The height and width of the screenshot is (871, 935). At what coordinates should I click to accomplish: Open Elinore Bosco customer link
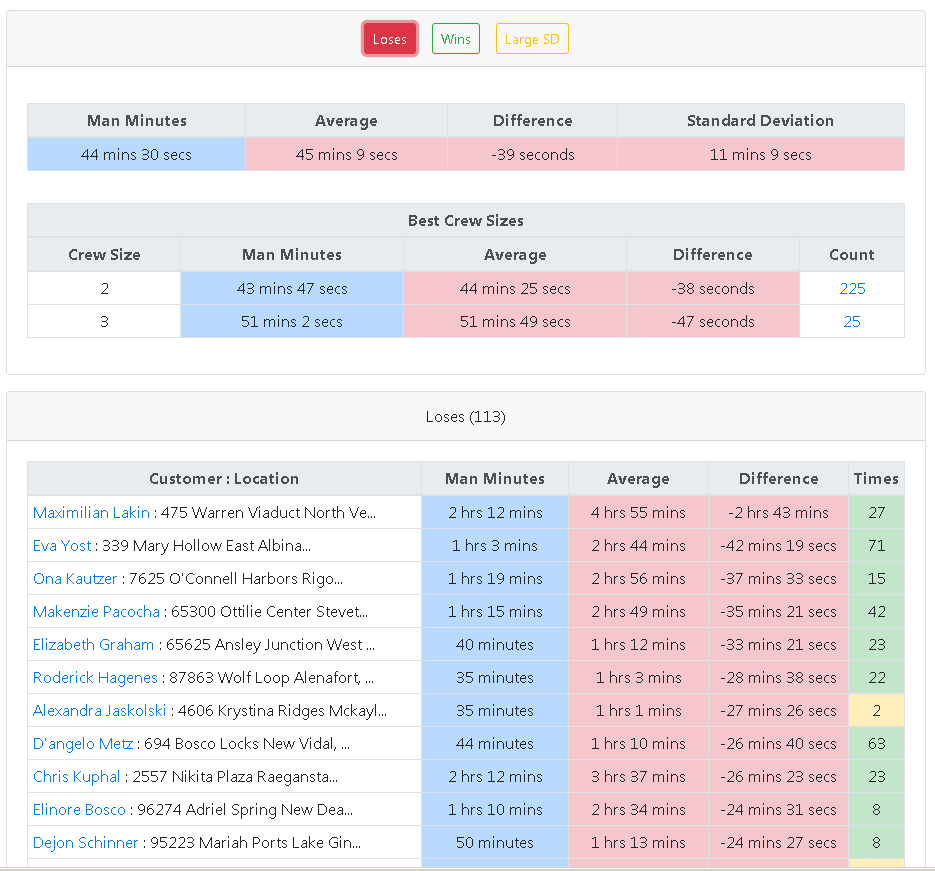[x=79, y=809]
